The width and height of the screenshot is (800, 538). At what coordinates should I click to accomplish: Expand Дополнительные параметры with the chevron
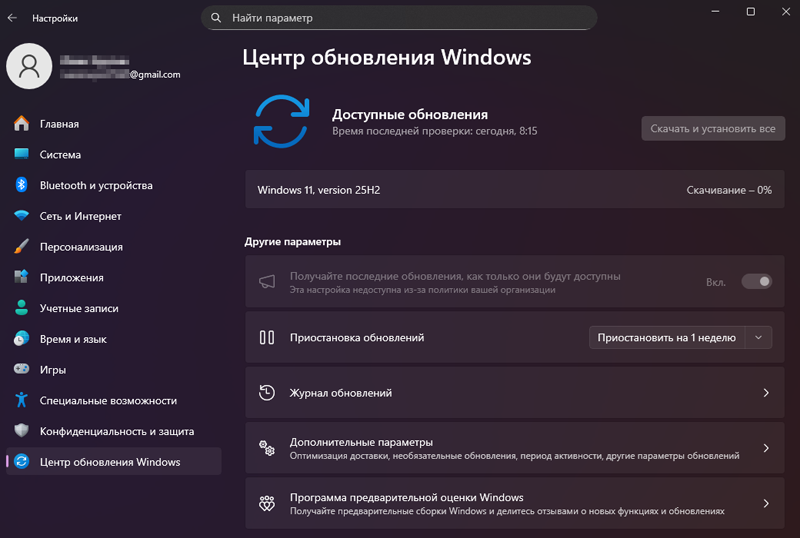[766, 448]
